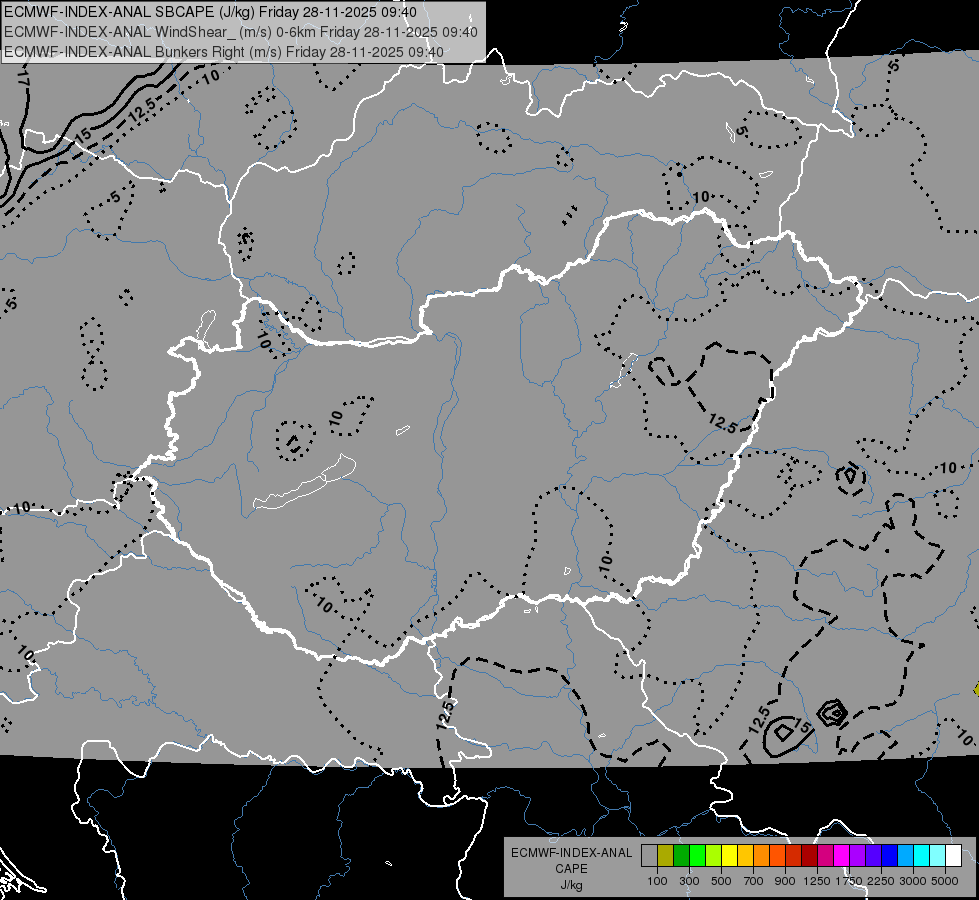Click the legend label 2250
Screen dimensions: 979x900
880,881
